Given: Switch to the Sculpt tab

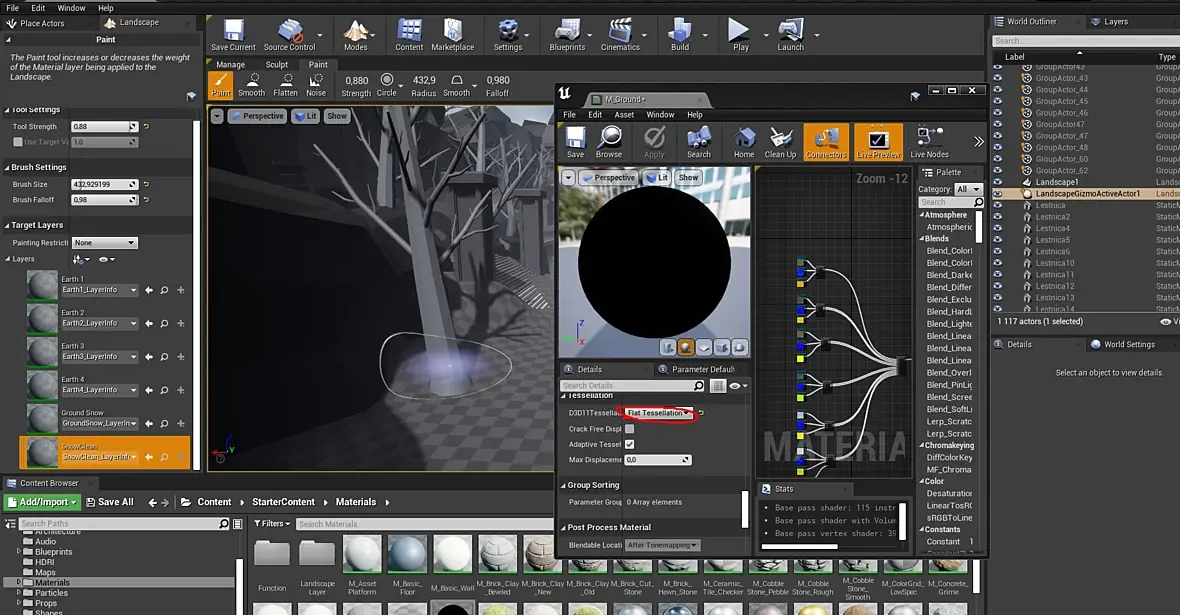Looking at the screenshot, I should tap(277, 65).
